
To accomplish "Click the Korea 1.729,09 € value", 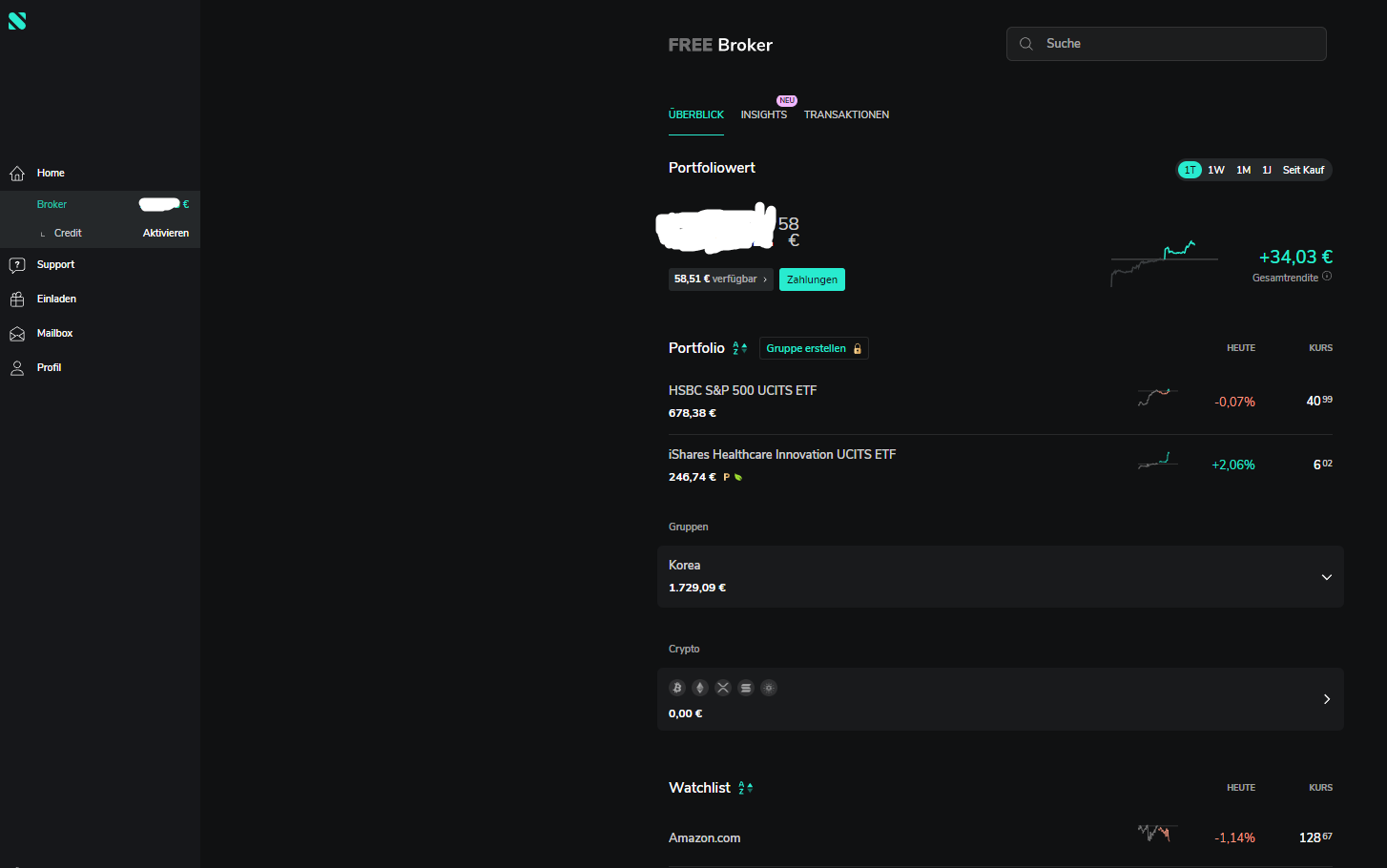I will coord(697,588).
